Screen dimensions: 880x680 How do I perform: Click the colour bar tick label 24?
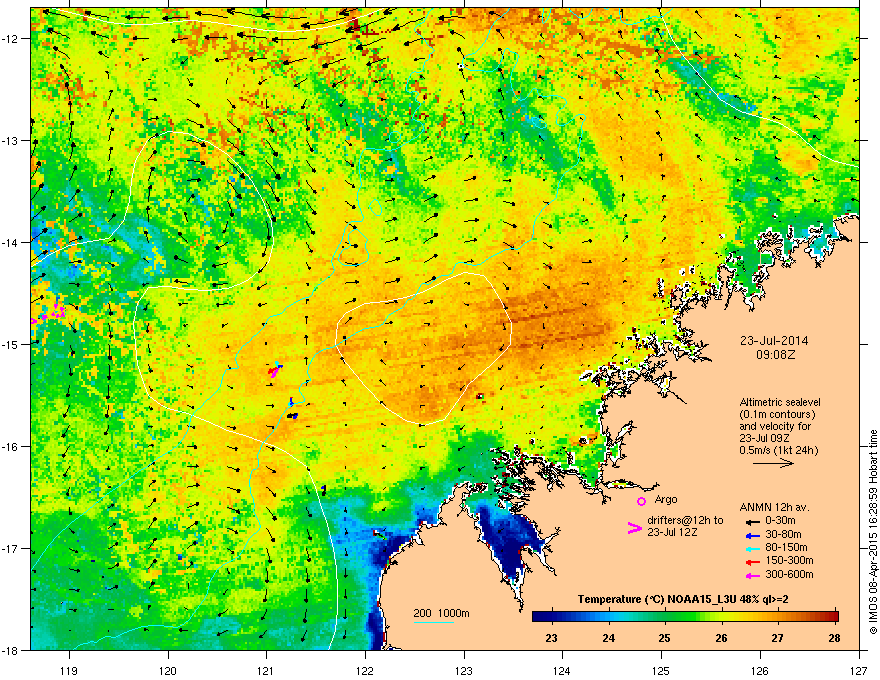coord(608,638)
